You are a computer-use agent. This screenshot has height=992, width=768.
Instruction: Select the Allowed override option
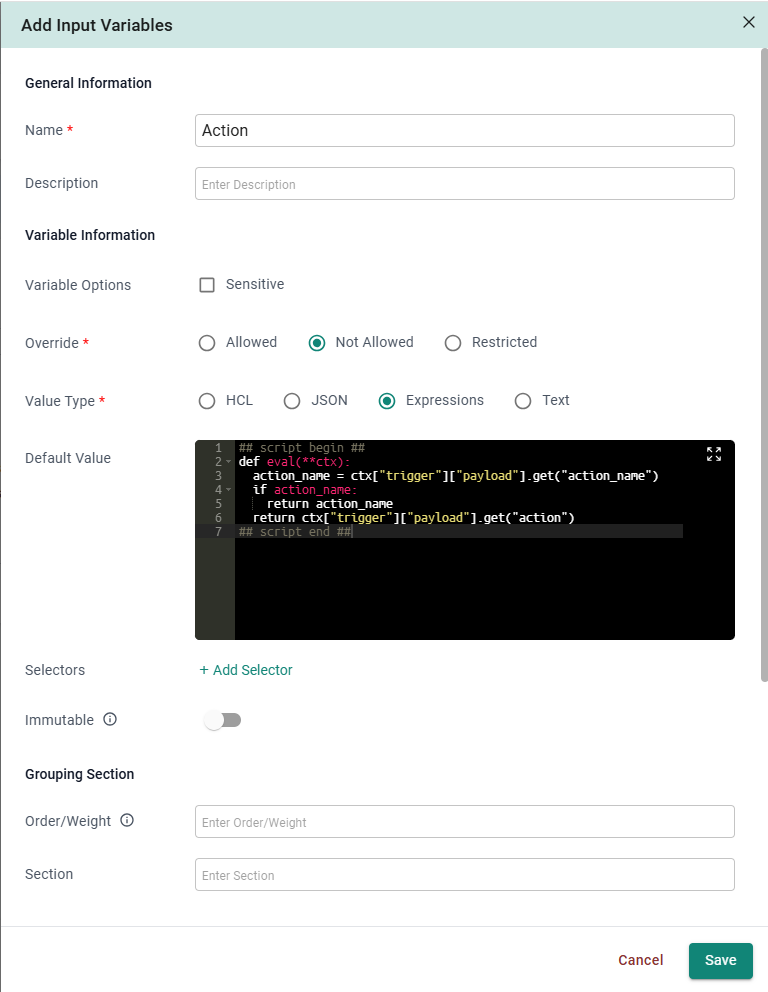(207, 343)
